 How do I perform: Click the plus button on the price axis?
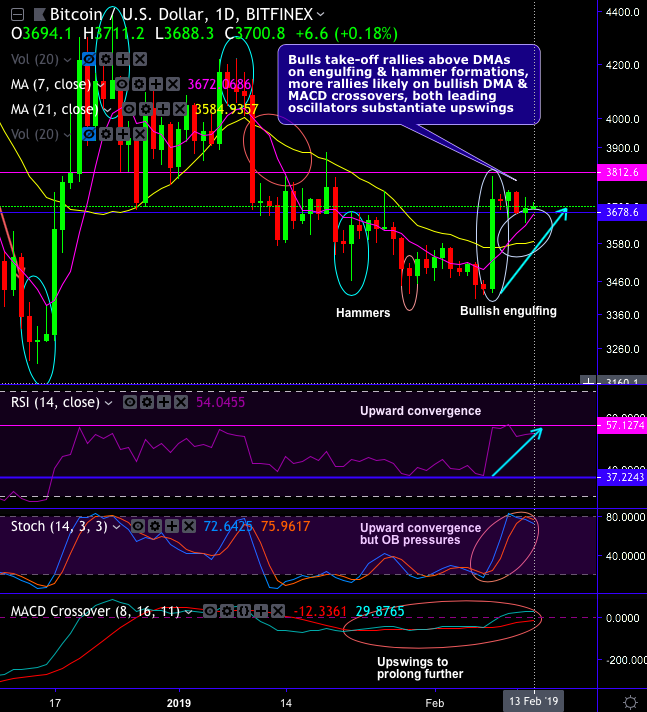[588, 381]
